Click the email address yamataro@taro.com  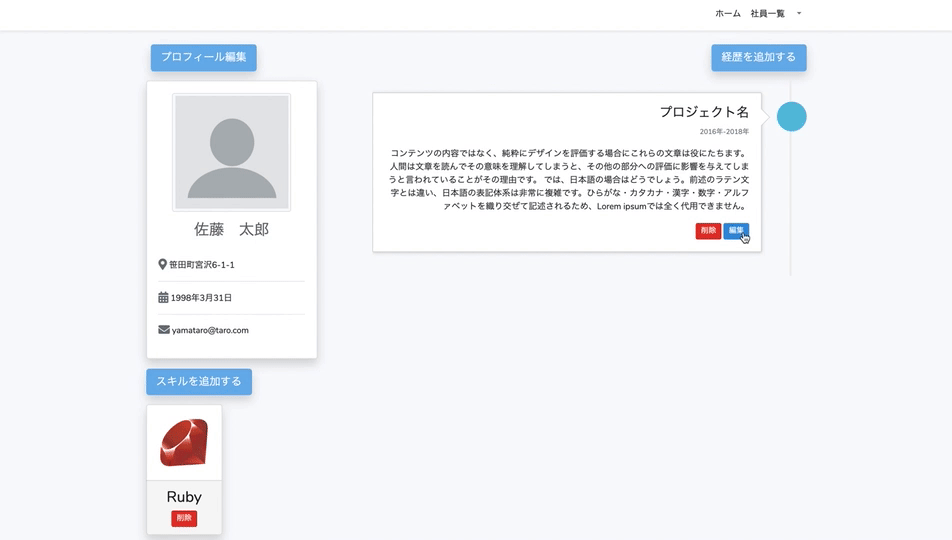tap(210, 330)
